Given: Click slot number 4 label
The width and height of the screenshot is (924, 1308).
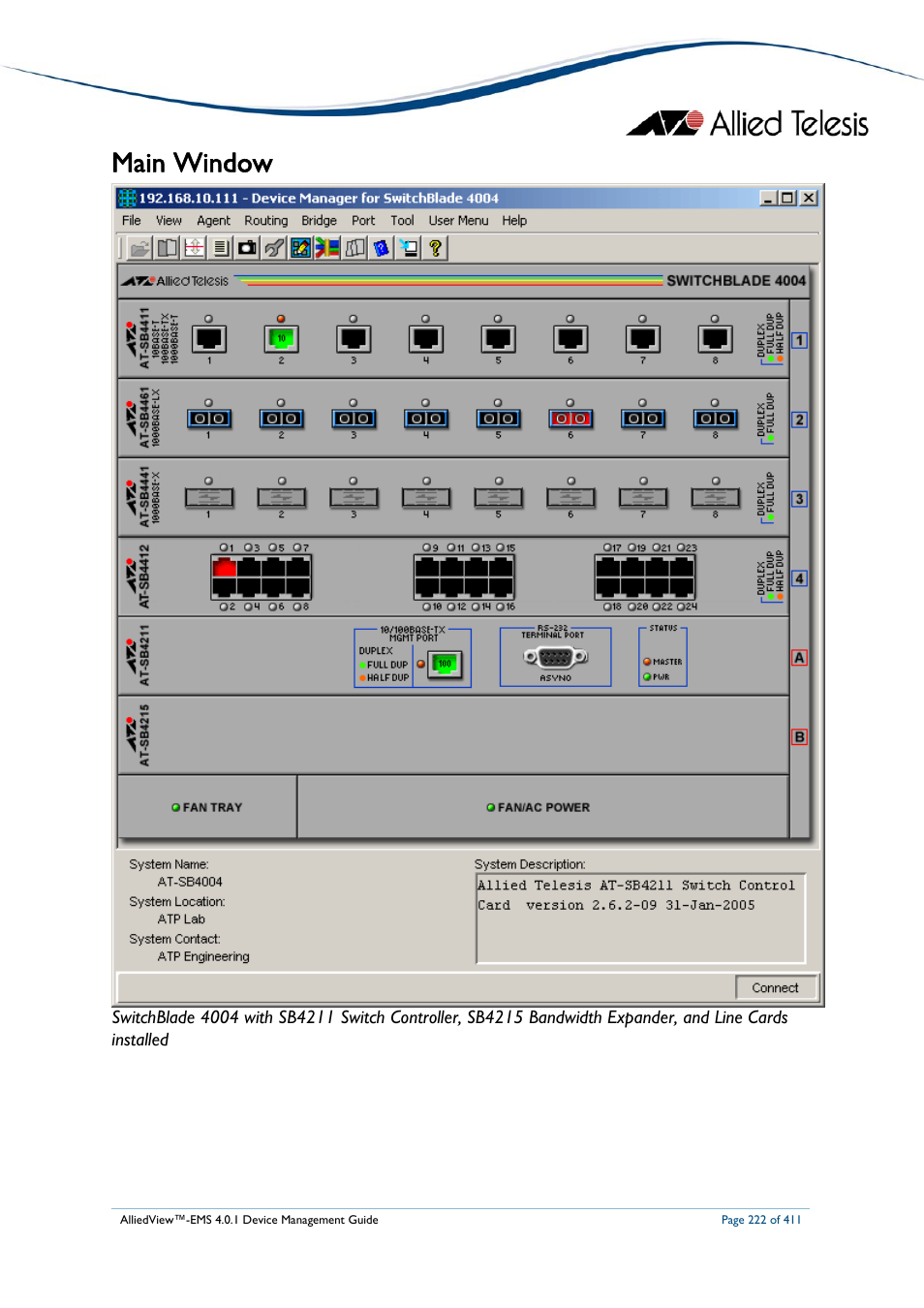Looking at the screenshot, I should [x=799, y=578].
